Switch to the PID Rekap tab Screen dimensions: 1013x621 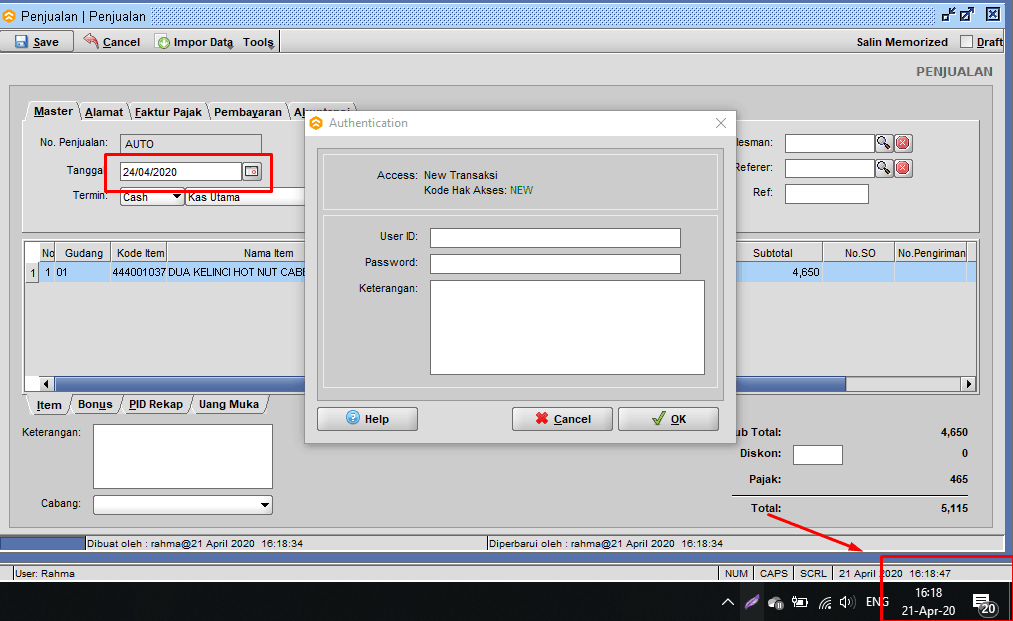pyautogui.click(x=155, y=405)
